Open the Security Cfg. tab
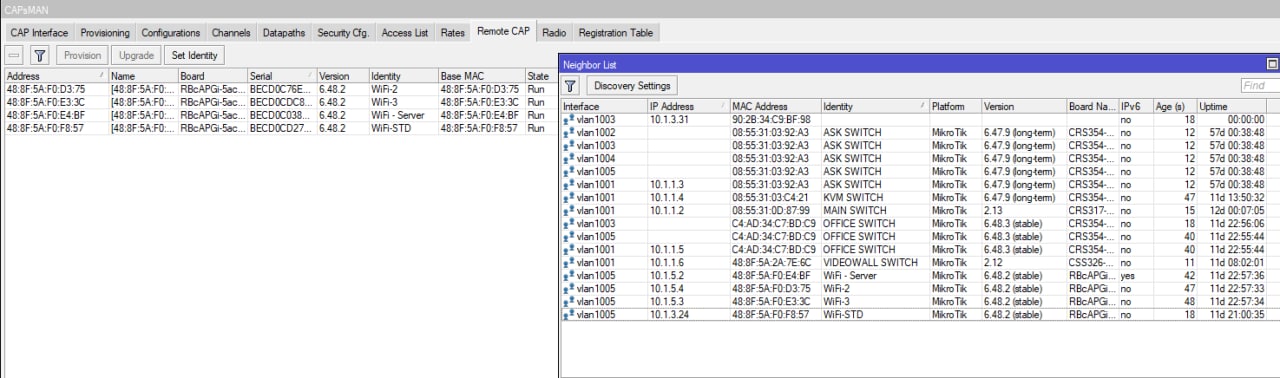This screenshot has height=378, width=1280. (343, 33)
